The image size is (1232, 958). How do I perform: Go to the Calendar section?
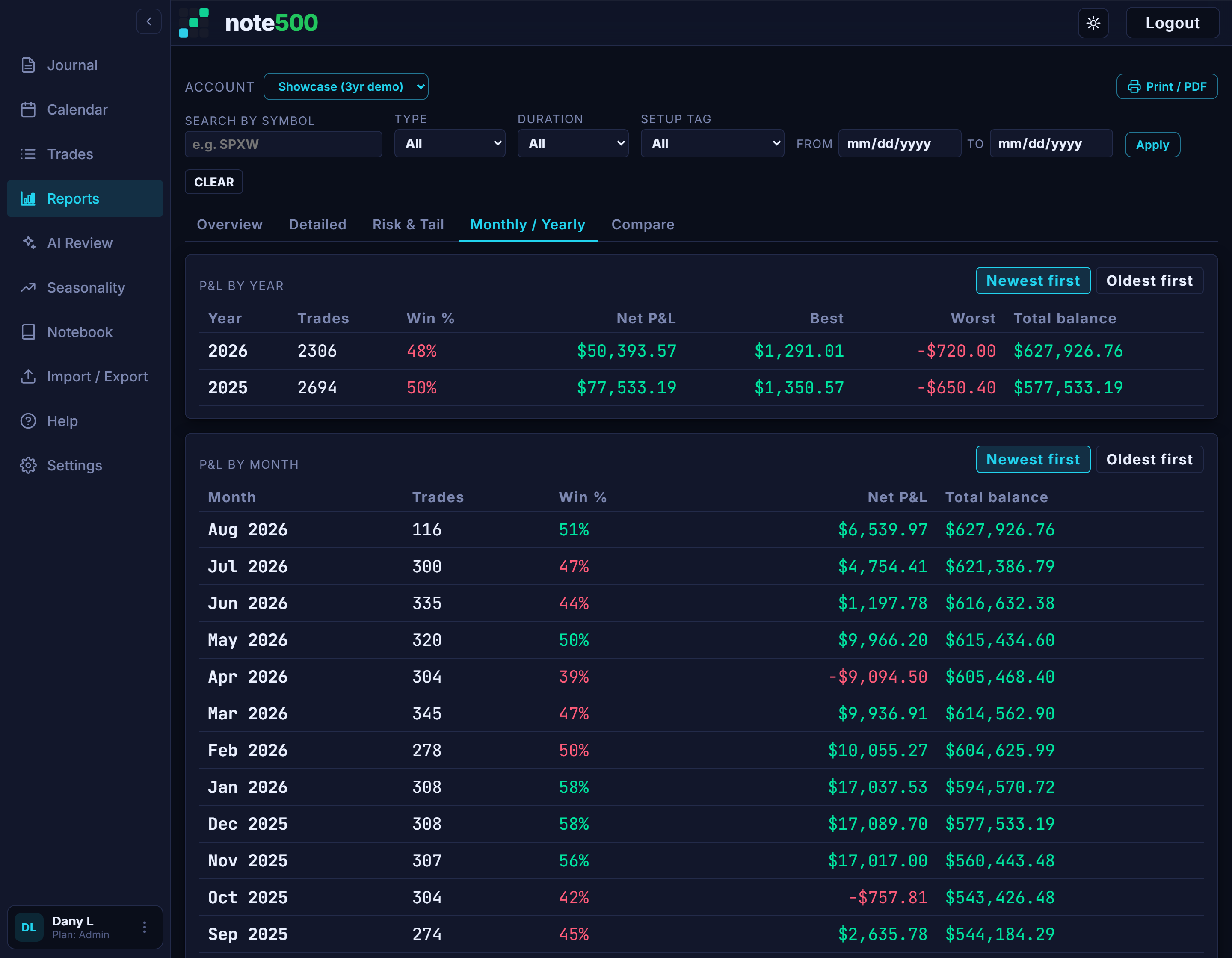coord(85,109)
